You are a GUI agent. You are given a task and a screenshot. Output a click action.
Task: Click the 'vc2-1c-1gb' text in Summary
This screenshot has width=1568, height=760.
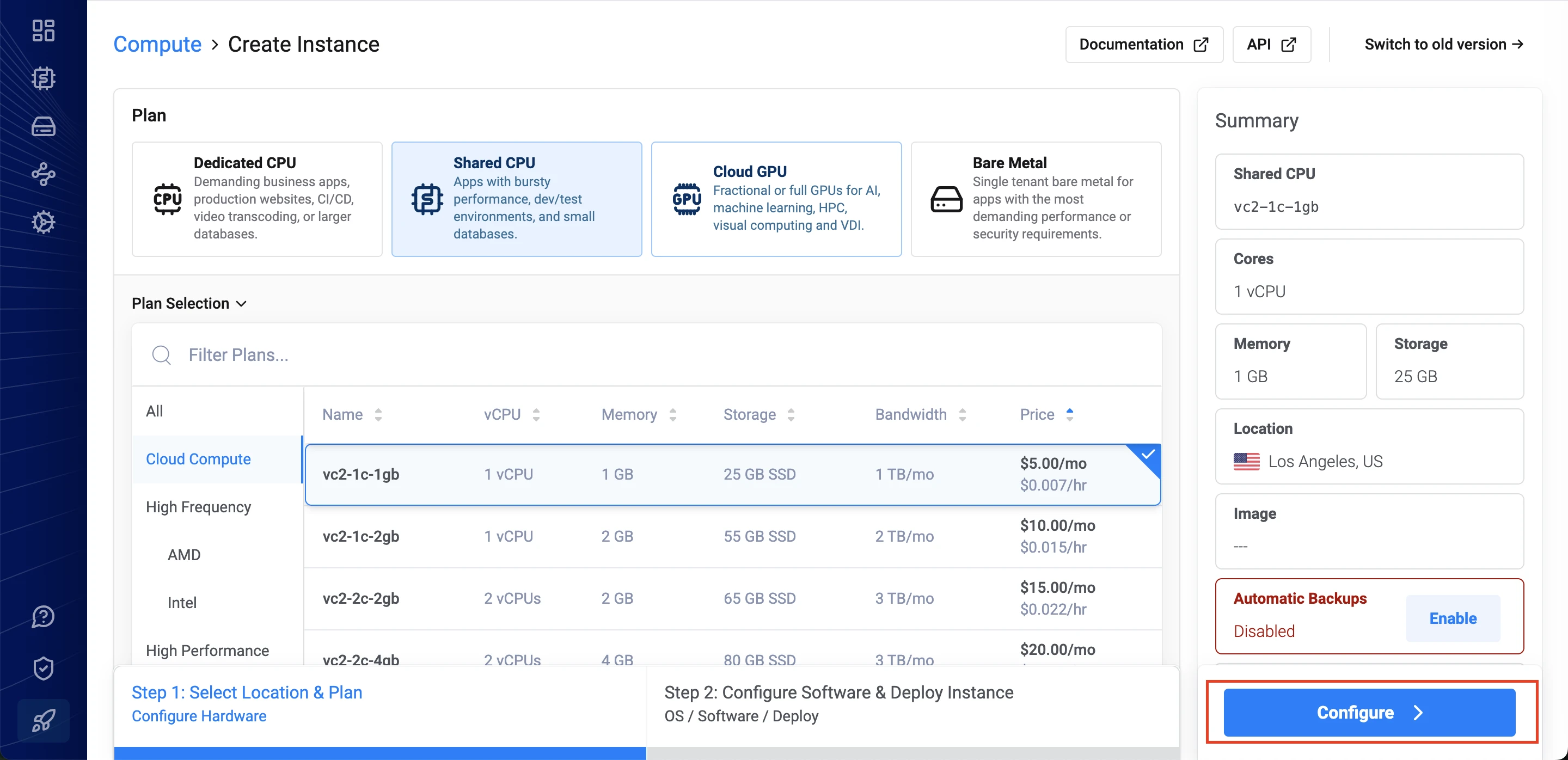(1276, 207)
